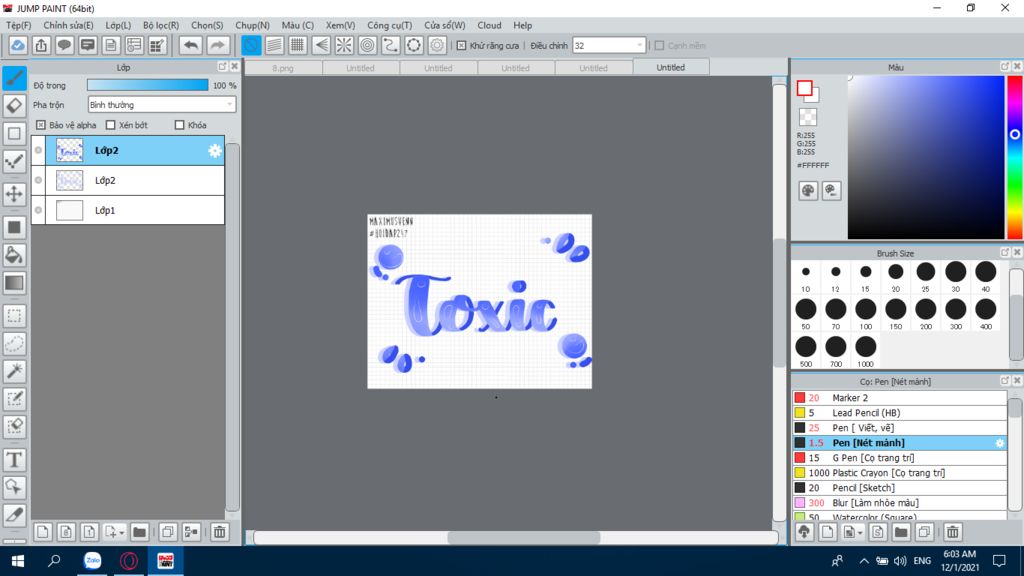Screen dimensions: 1024x576
Task: Toggle the Bảo vệ alpha checkbox
Action: click(x=41, y=125)
